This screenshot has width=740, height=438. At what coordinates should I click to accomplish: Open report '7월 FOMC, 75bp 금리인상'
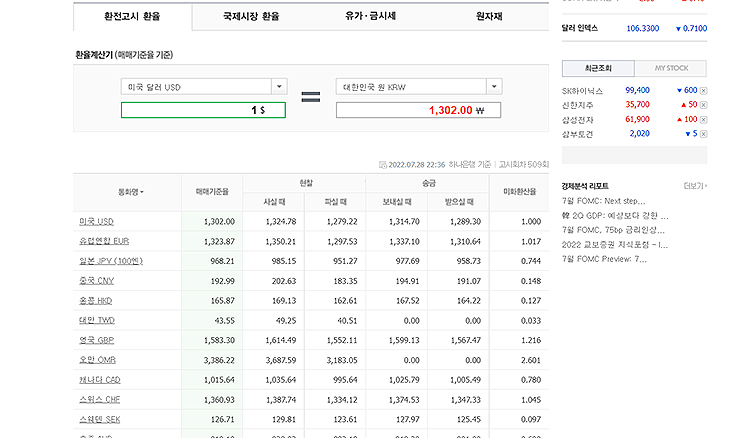point(613,230)
